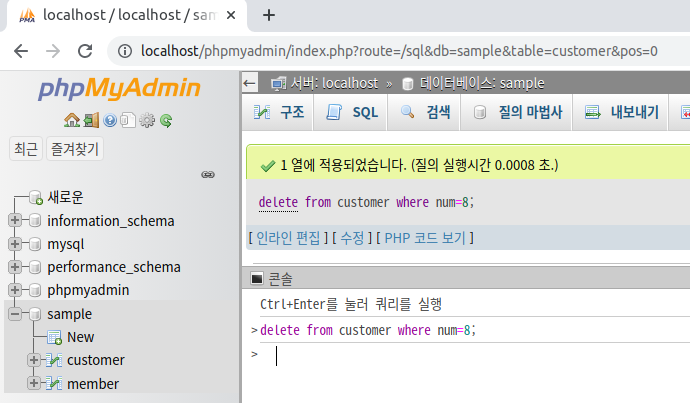The height and width of the screenshot is (403, 690).
Task: Open the phpMyAdmin documentation help icon
Action: pos(110,120)
